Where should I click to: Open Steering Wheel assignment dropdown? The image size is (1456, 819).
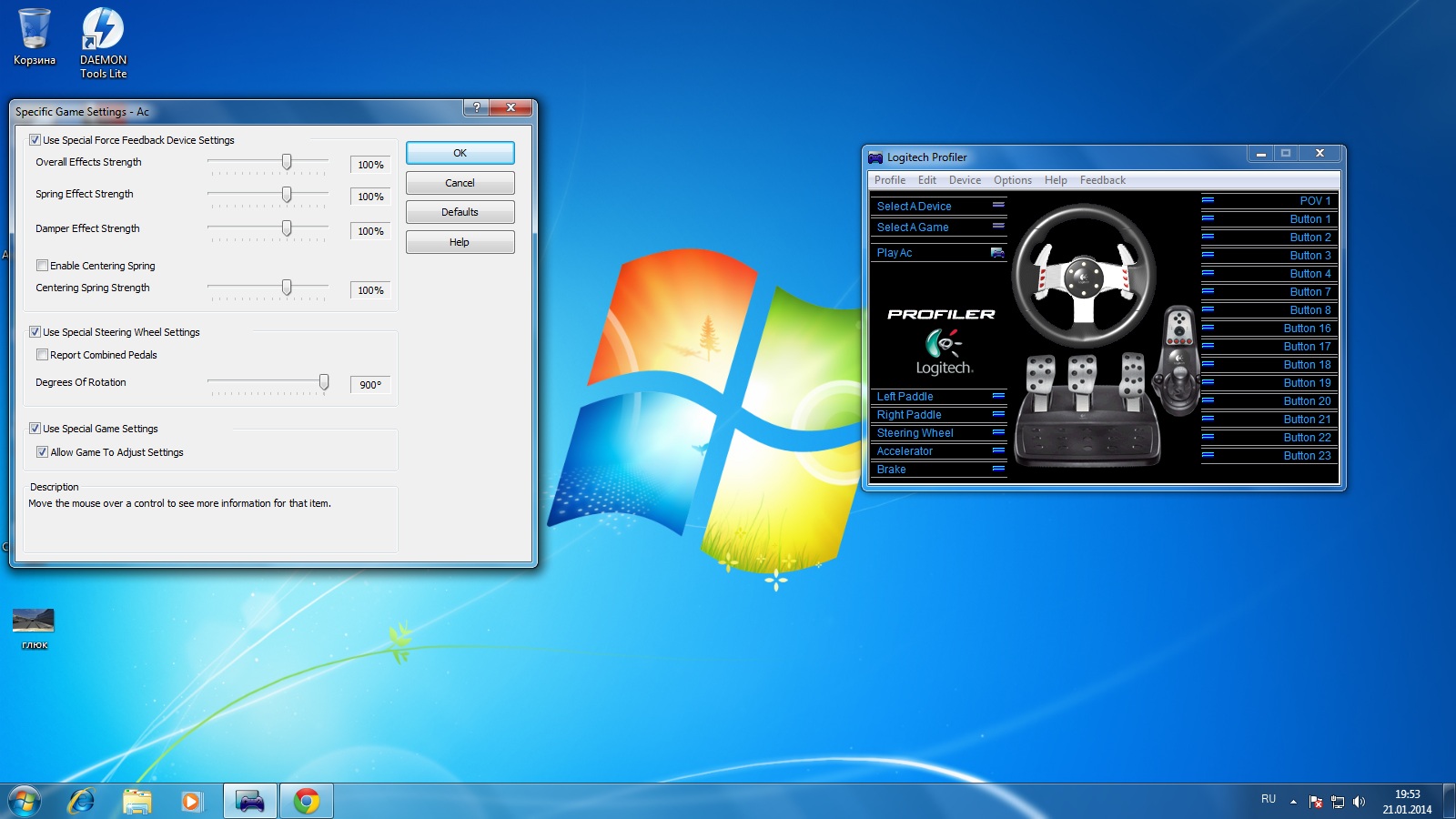997,433
